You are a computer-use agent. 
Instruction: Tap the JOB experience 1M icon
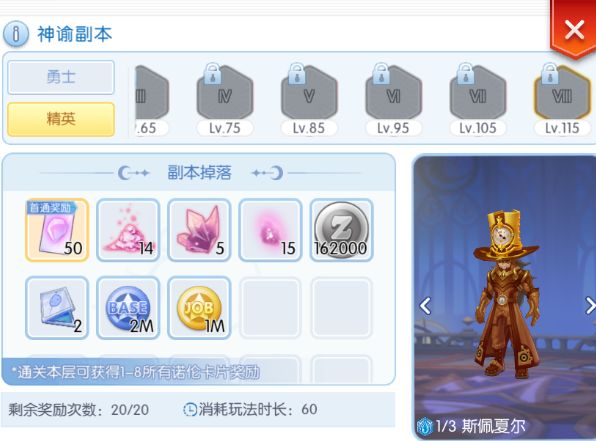tap(199, 308)
